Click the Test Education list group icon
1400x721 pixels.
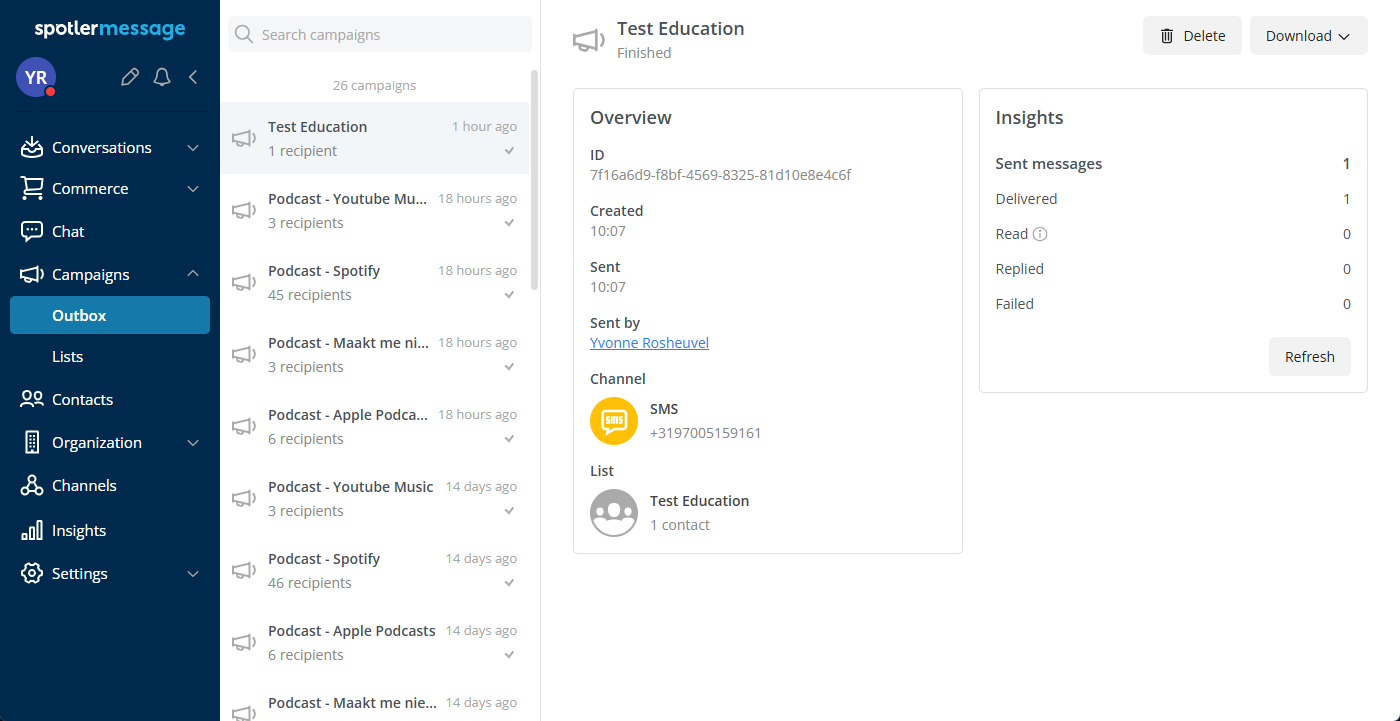(614, 513)
